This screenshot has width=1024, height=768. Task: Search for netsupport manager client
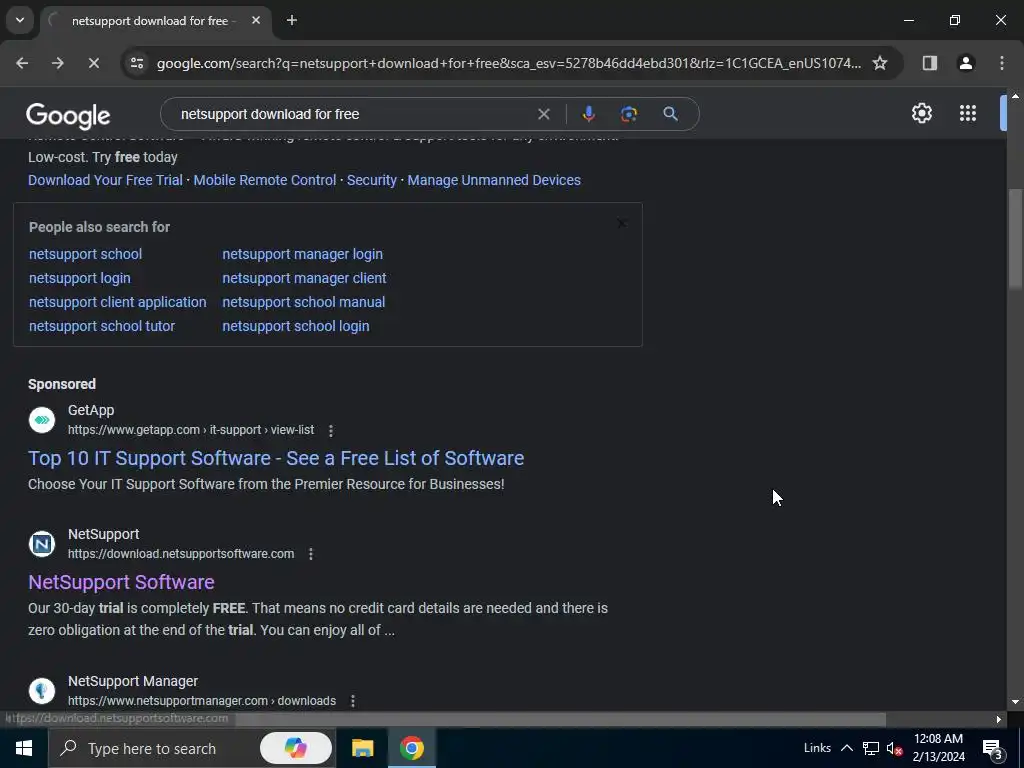coord(304,278)
